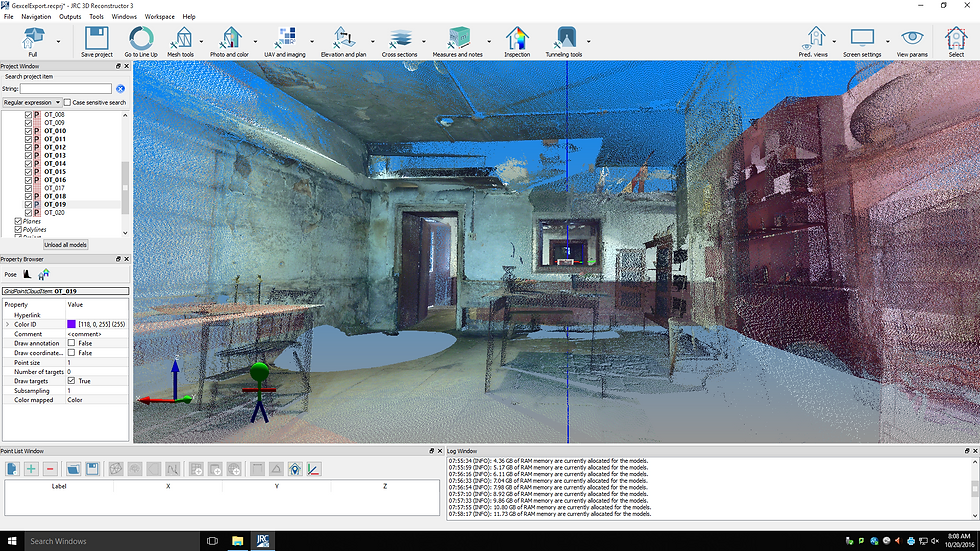
Task: Open the Tunneling tools dropdown arrow
Action: pos(589,42)
